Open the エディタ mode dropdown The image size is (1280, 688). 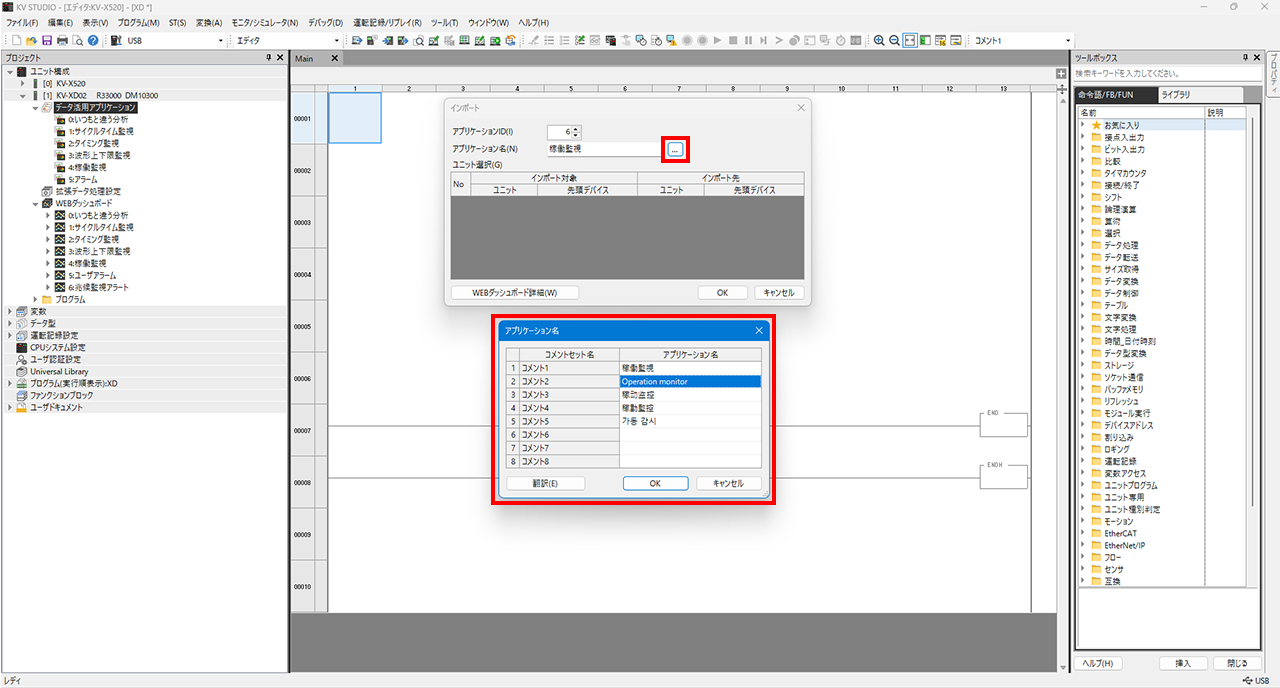pyautogui.click(x=337, y=40)
